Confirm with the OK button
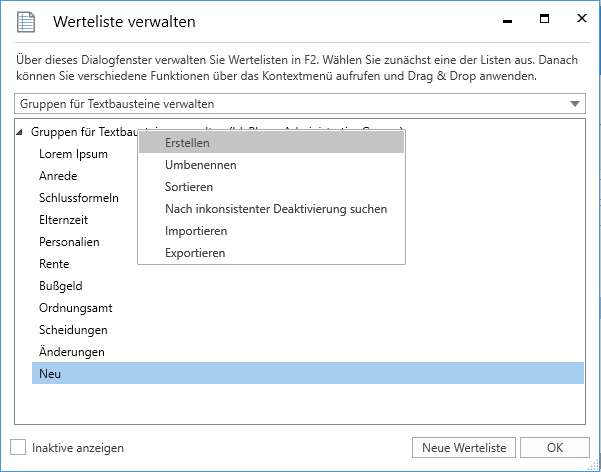This screenshot has height=472, width=601. pyautogui.click(x=554, y=448)
